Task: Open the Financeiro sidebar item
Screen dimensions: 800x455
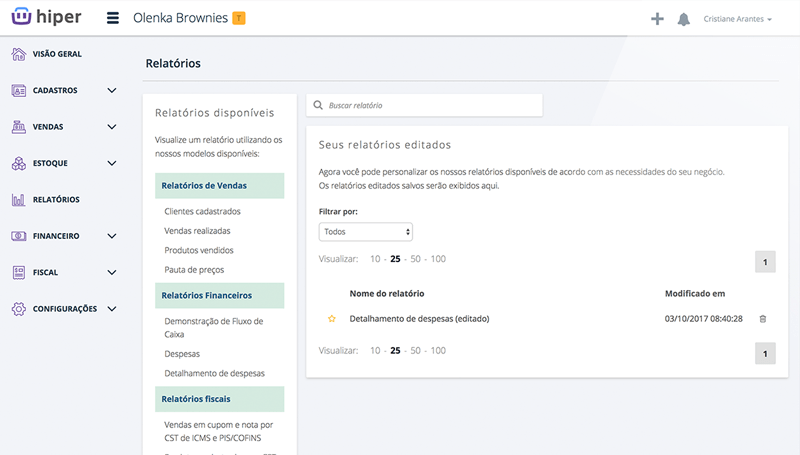Action: (56, 236)
